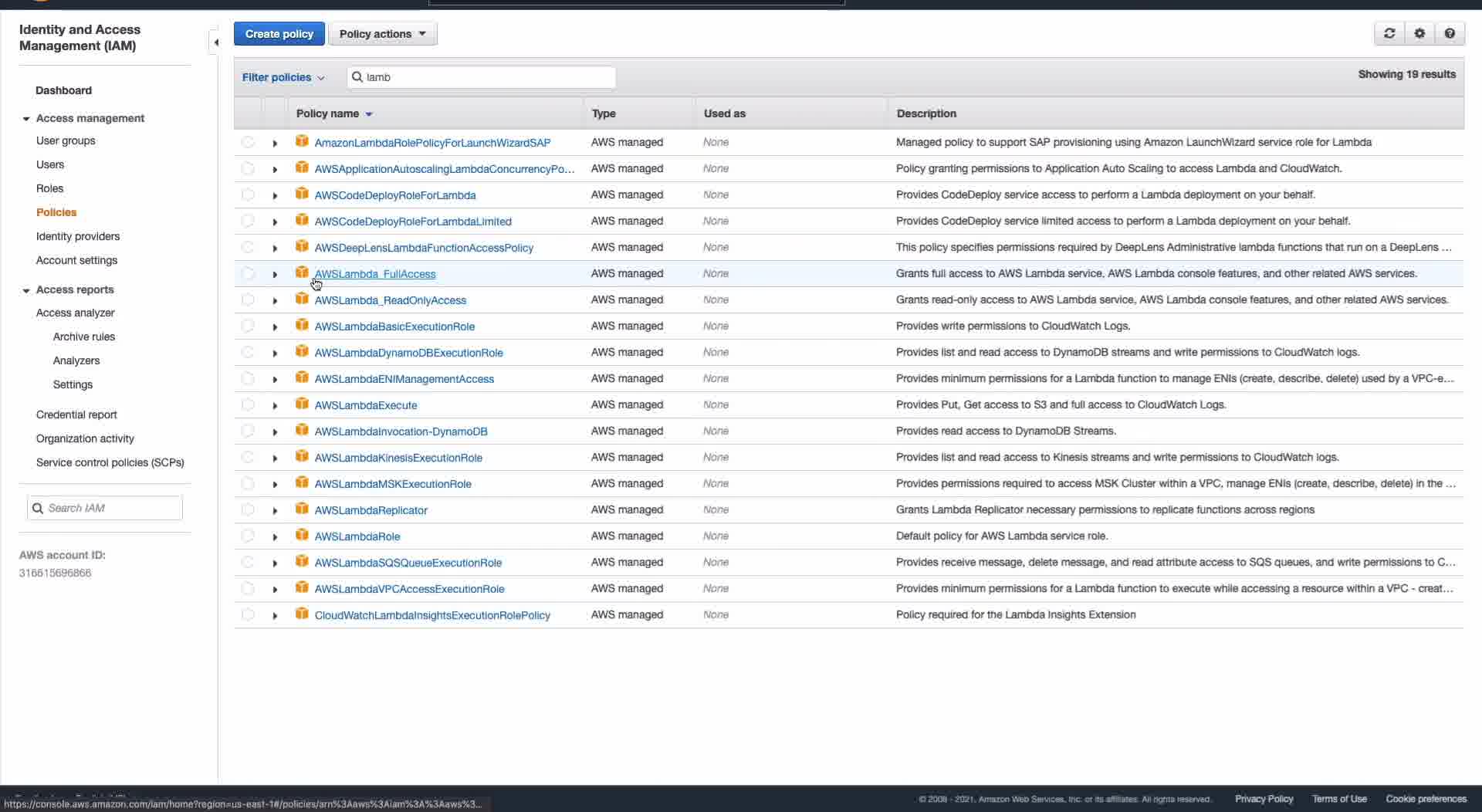Click the policy icon for AWSLambdaExecute
This screenshot has height=812, width=1482.
302,404
